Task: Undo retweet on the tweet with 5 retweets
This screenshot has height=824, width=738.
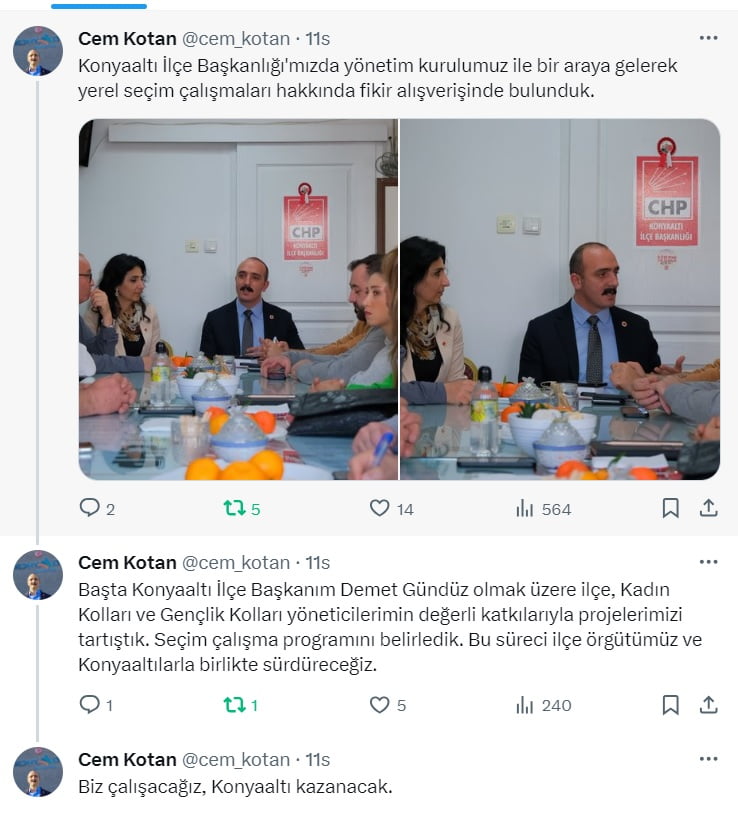Action: tap(234, 508)
